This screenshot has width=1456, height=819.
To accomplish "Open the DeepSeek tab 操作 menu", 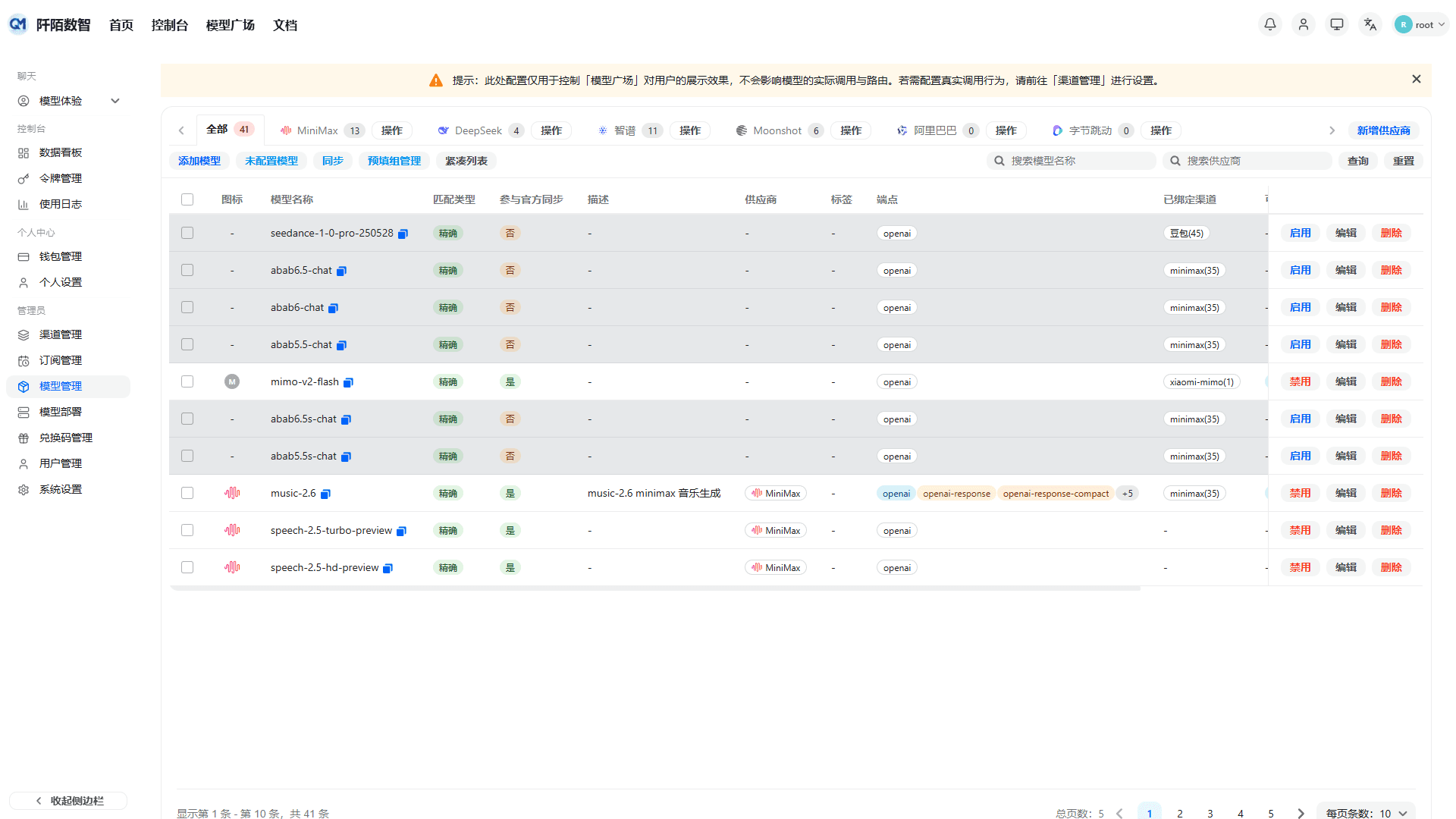I will [x=551, y=130].
